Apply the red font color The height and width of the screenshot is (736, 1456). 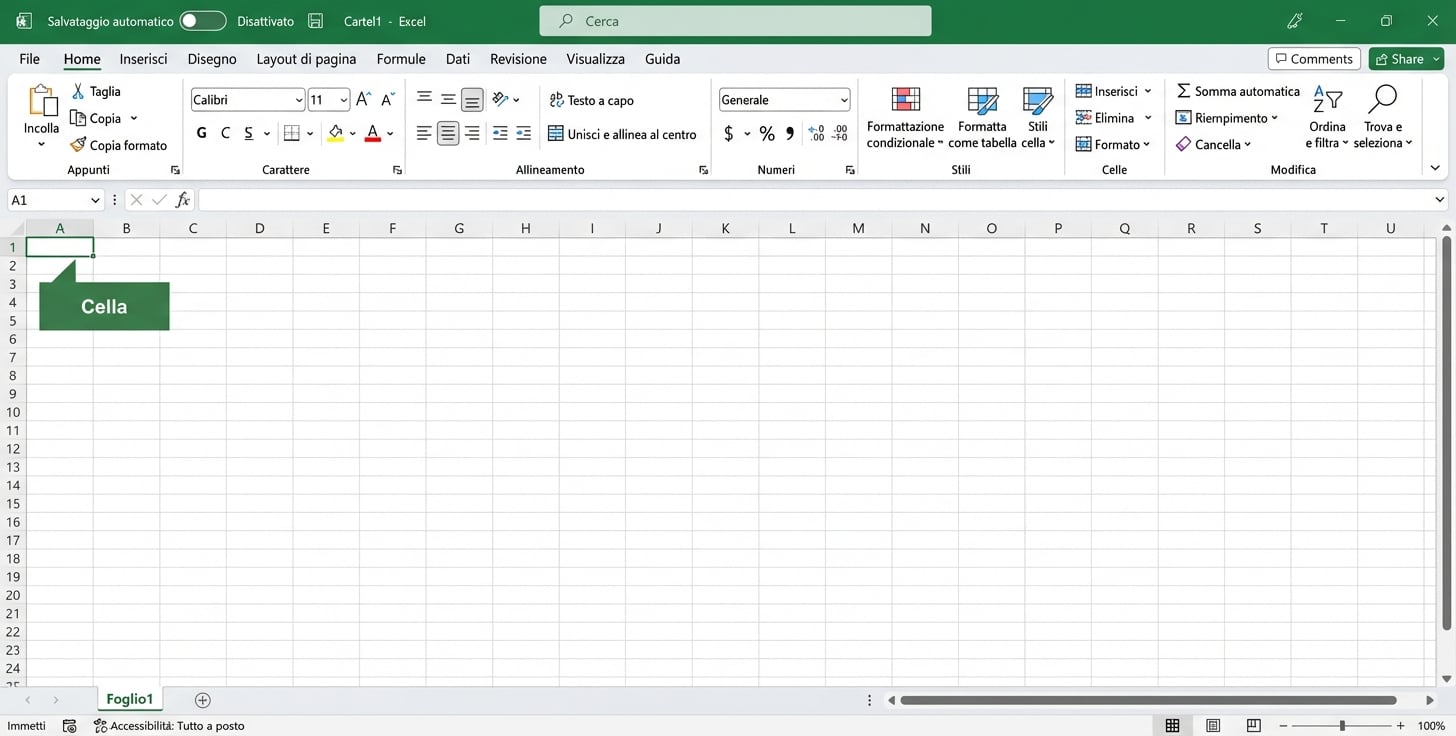(373, 133)
